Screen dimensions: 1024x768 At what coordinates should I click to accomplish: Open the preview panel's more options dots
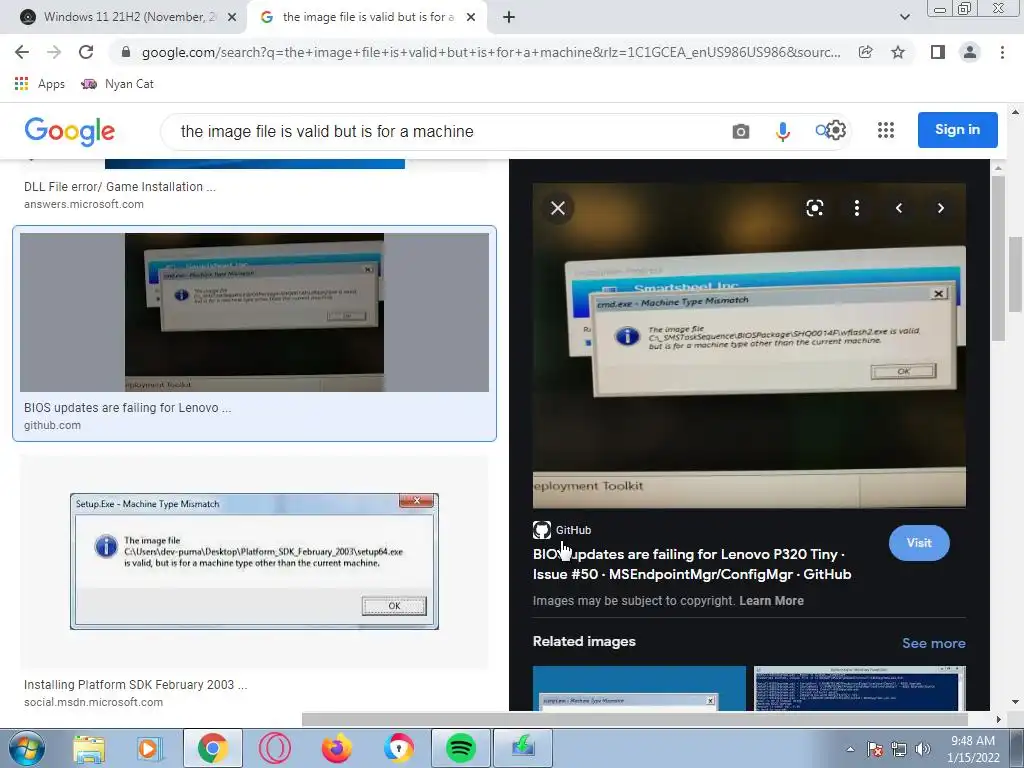click(x=857, y=208)
